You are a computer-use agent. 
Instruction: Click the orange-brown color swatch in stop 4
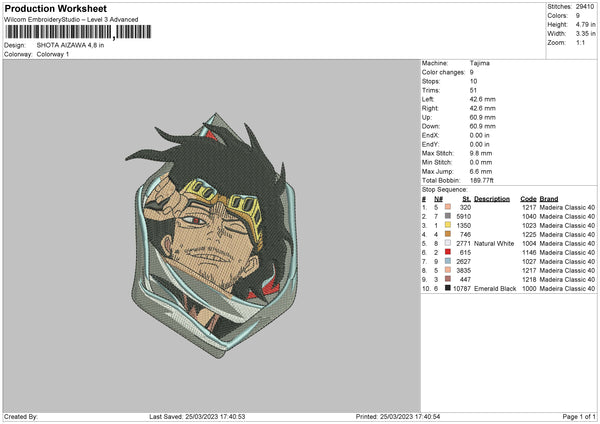[x=448, y=234]
